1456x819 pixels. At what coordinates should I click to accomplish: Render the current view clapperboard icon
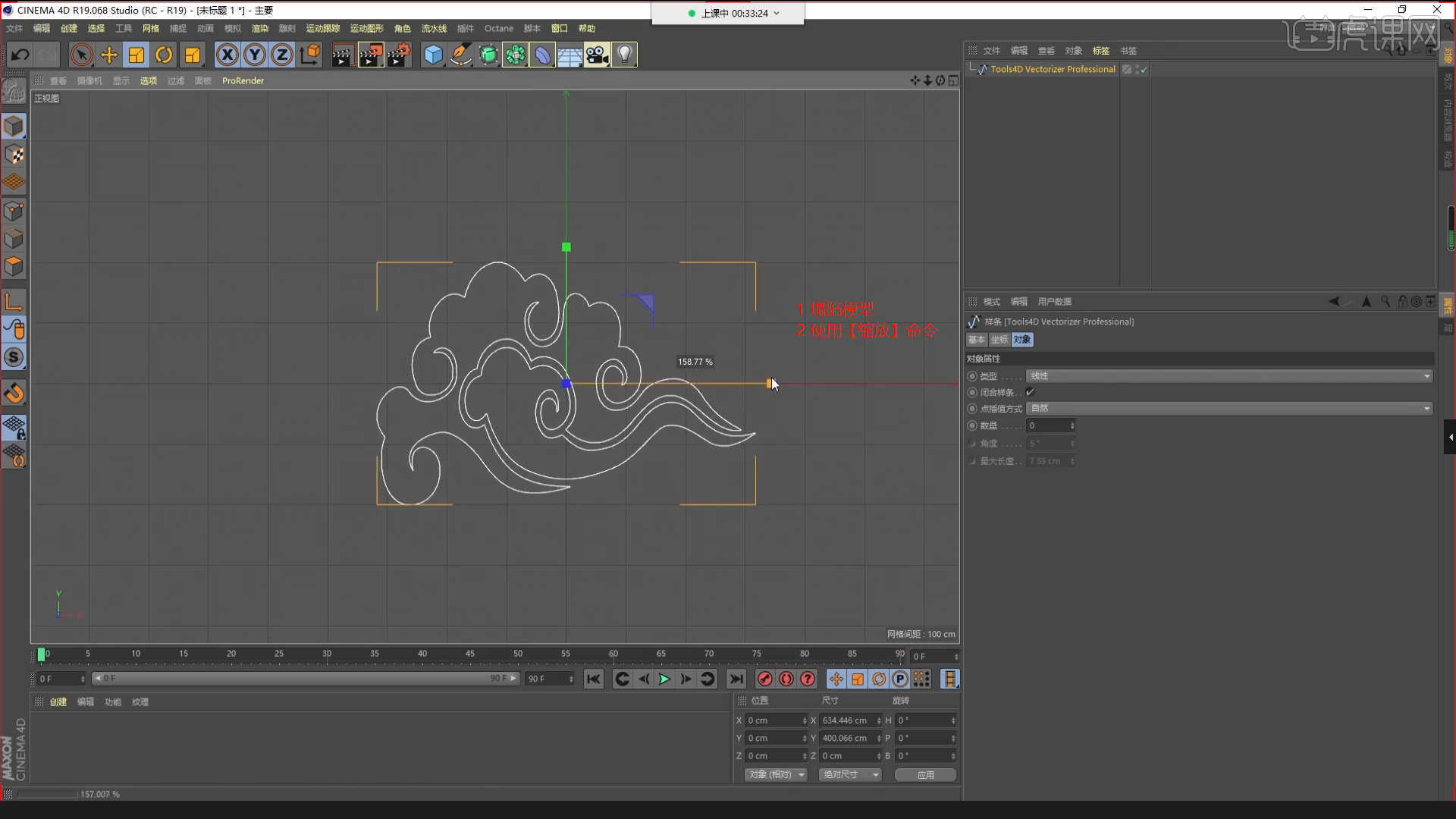coord(342,55)
